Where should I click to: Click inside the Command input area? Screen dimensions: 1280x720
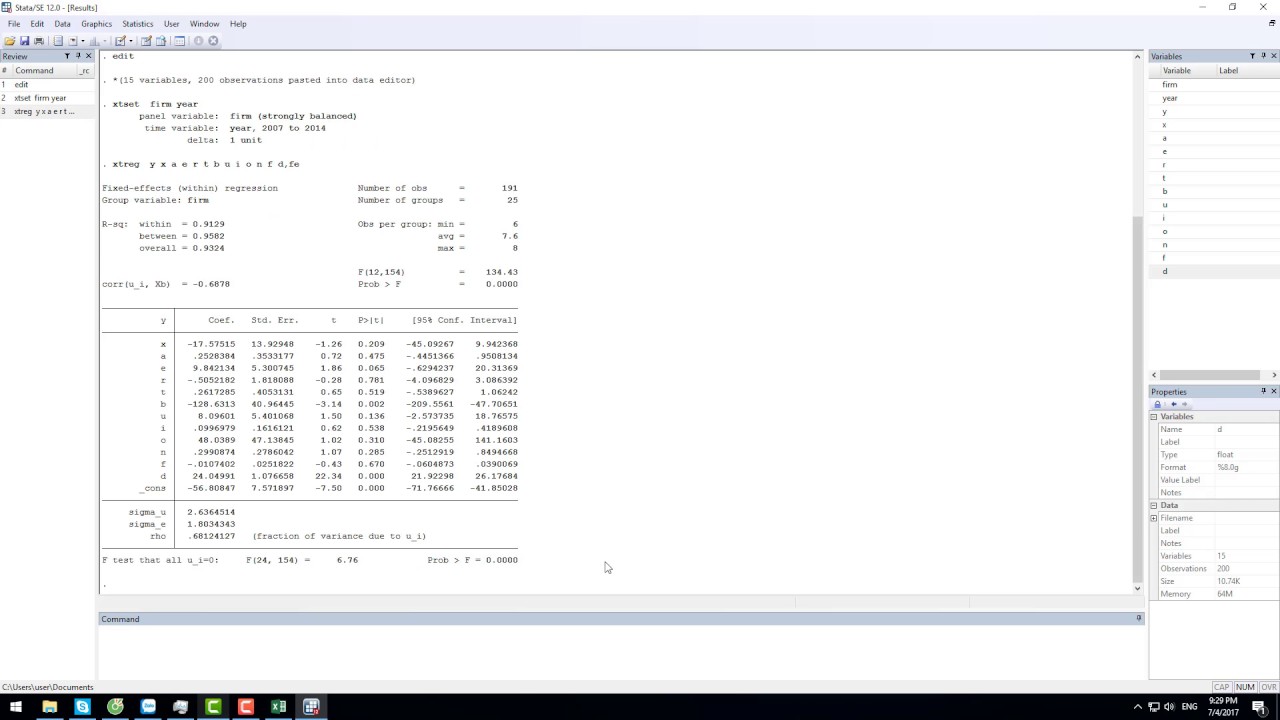click(x=620, y=651)
